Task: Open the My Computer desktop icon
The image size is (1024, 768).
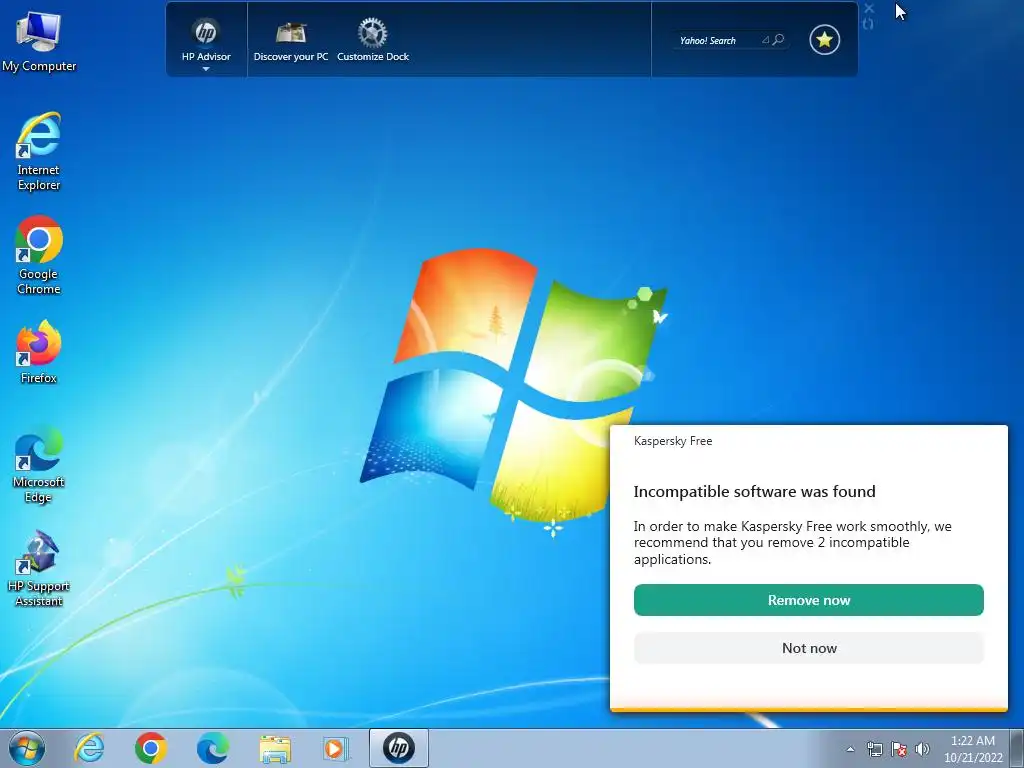Action: pyautogui.click(x=39, y=41)
